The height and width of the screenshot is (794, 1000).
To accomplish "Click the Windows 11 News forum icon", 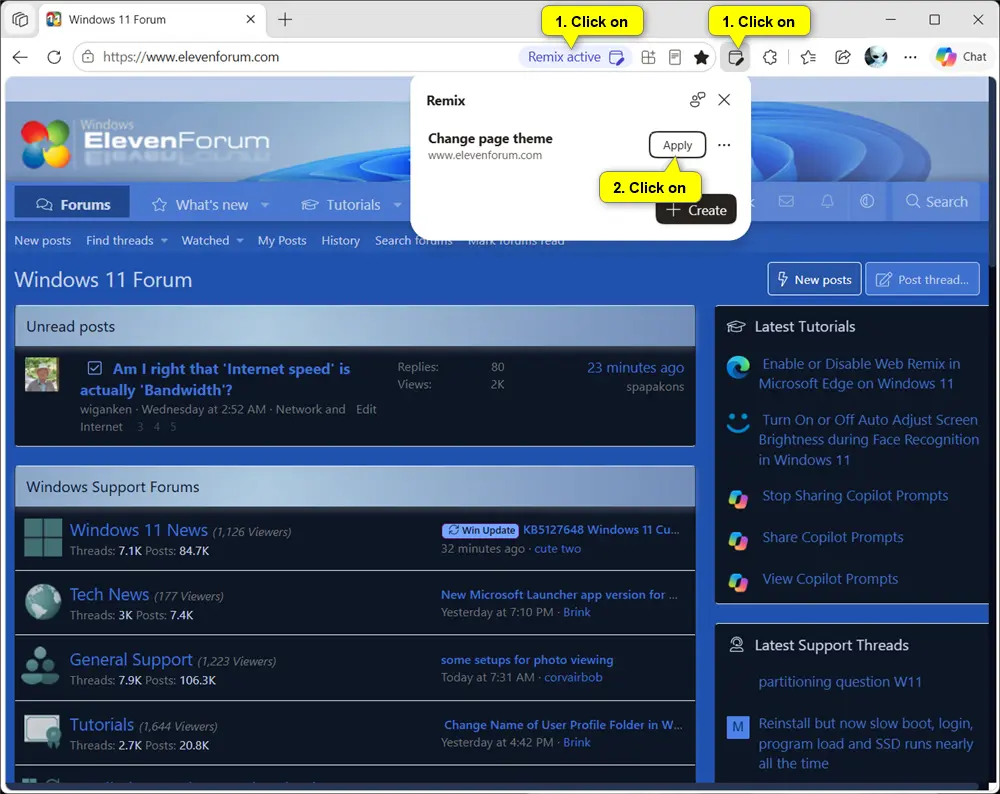I will click(43, 538).
